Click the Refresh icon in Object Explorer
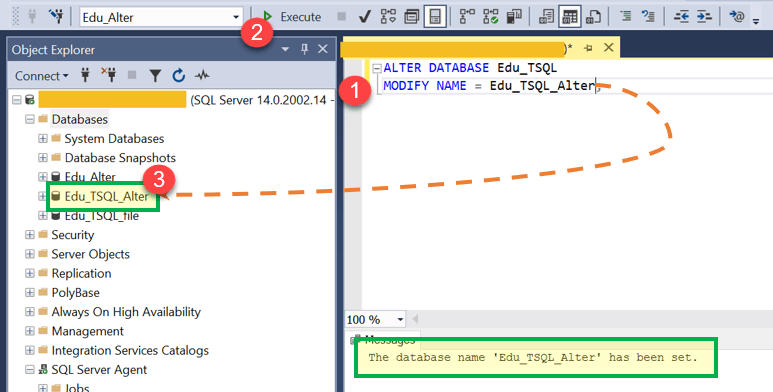Screen dimensions: 773x392 (178, 75)
